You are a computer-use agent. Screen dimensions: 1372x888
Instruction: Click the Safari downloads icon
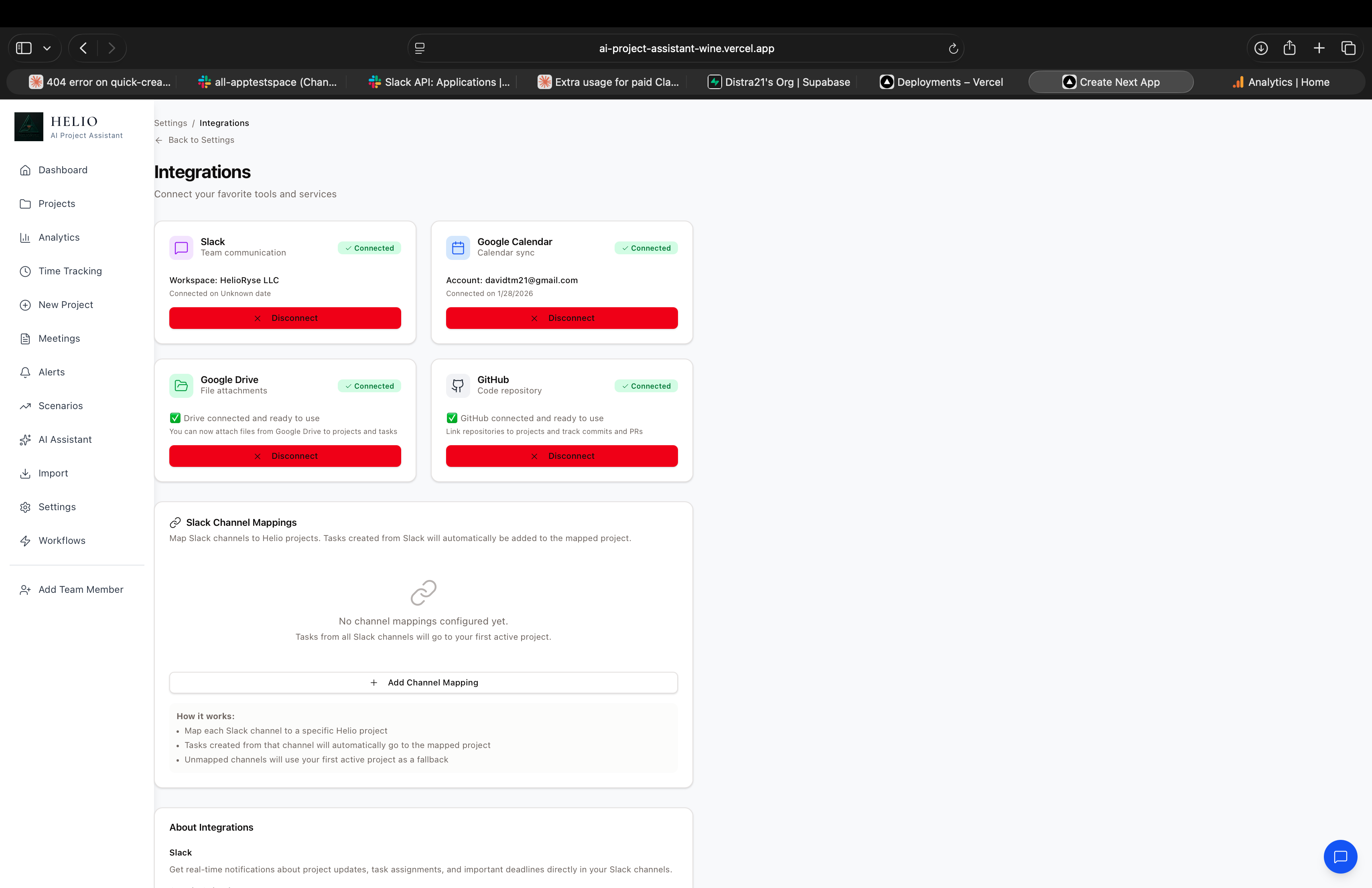[x=1261, y=49]
